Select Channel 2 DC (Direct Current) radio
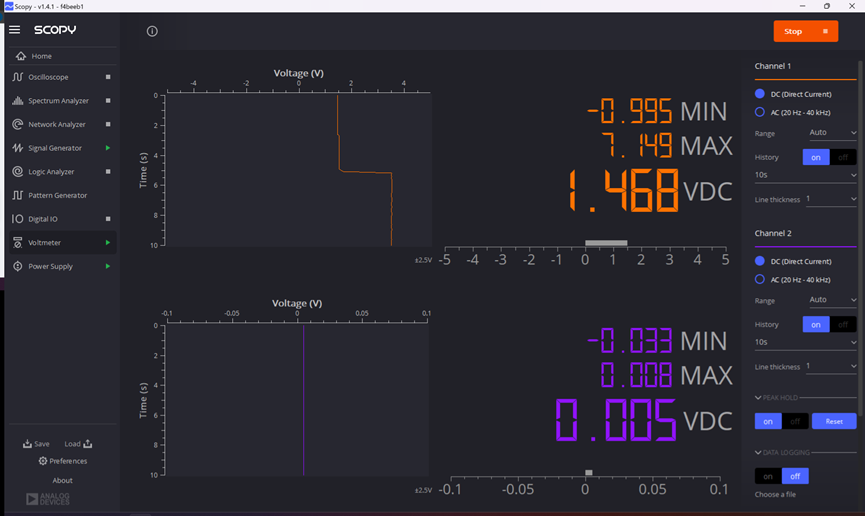This screenshot has width=865, height=516. click(x=760, y=261)
